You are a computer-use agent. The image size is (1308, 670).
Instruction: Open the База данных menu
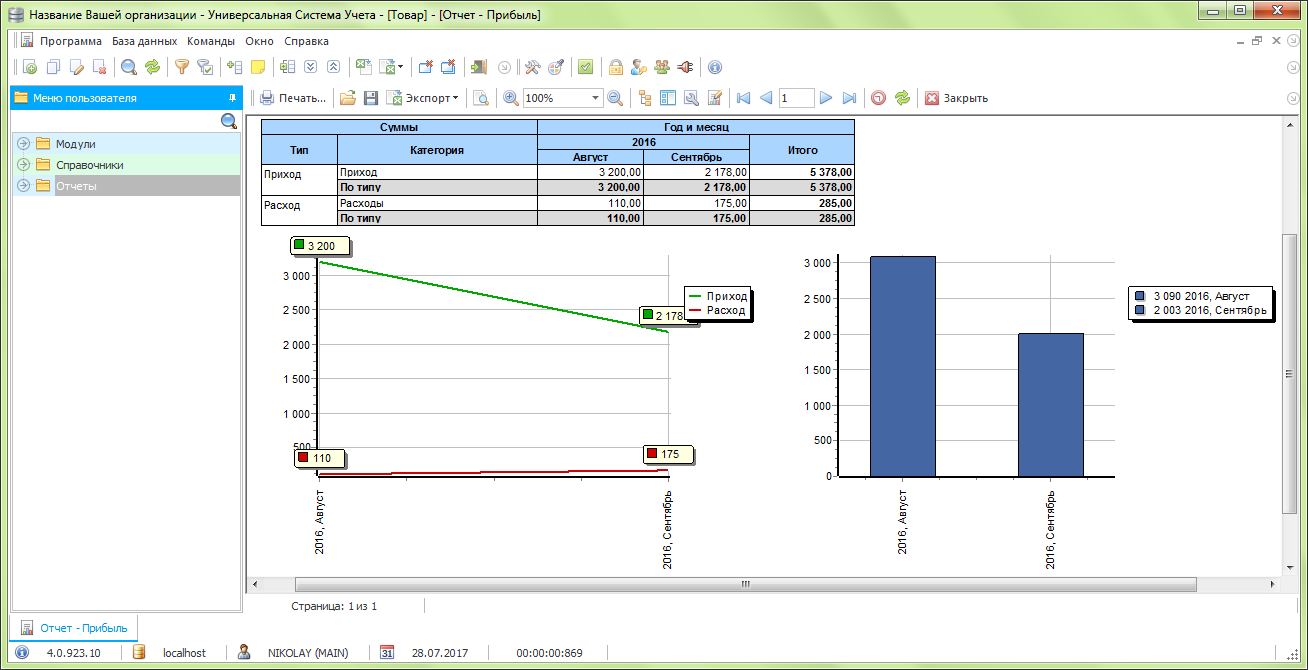click(x=144, y=41)
